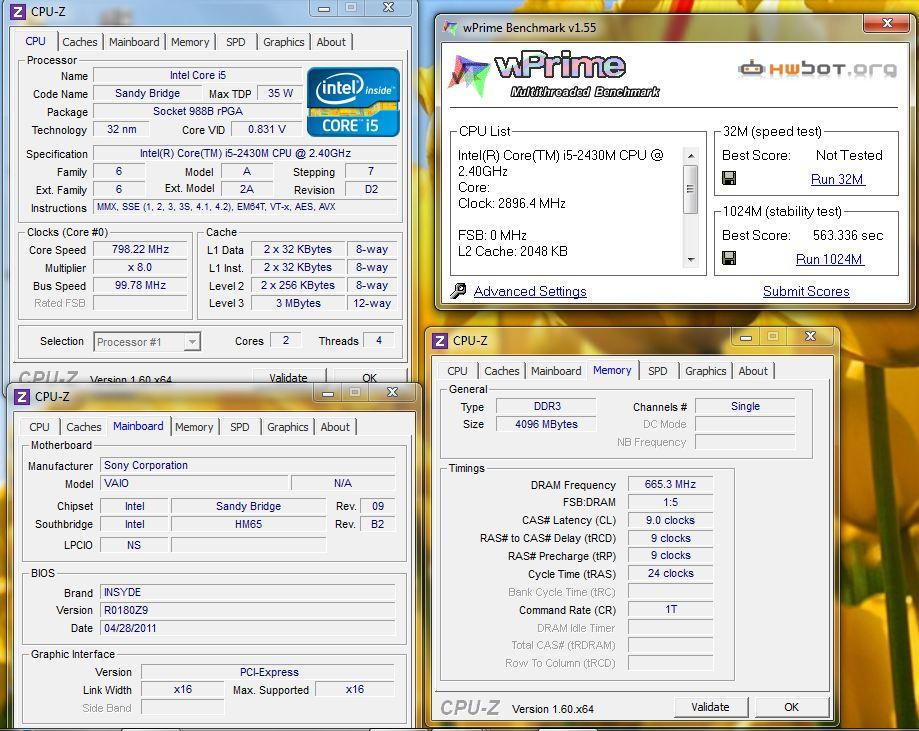Select Memory tab in Mainboard CPU-Z window
919x731 pixels.
(194, 427)
